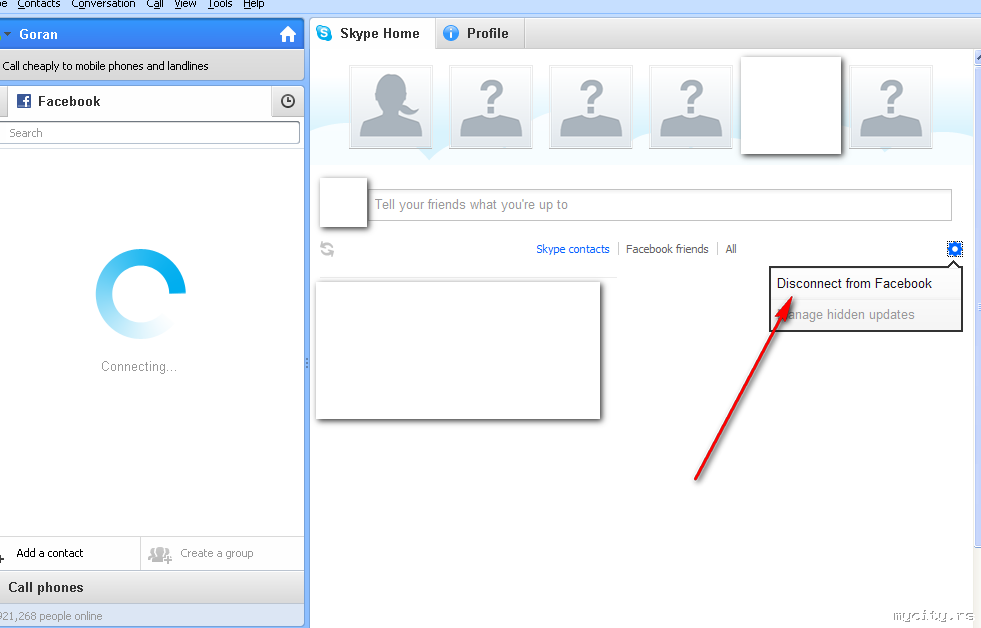
Task: Switch to the Skype Home tab
Action: (x=373, y=33)
